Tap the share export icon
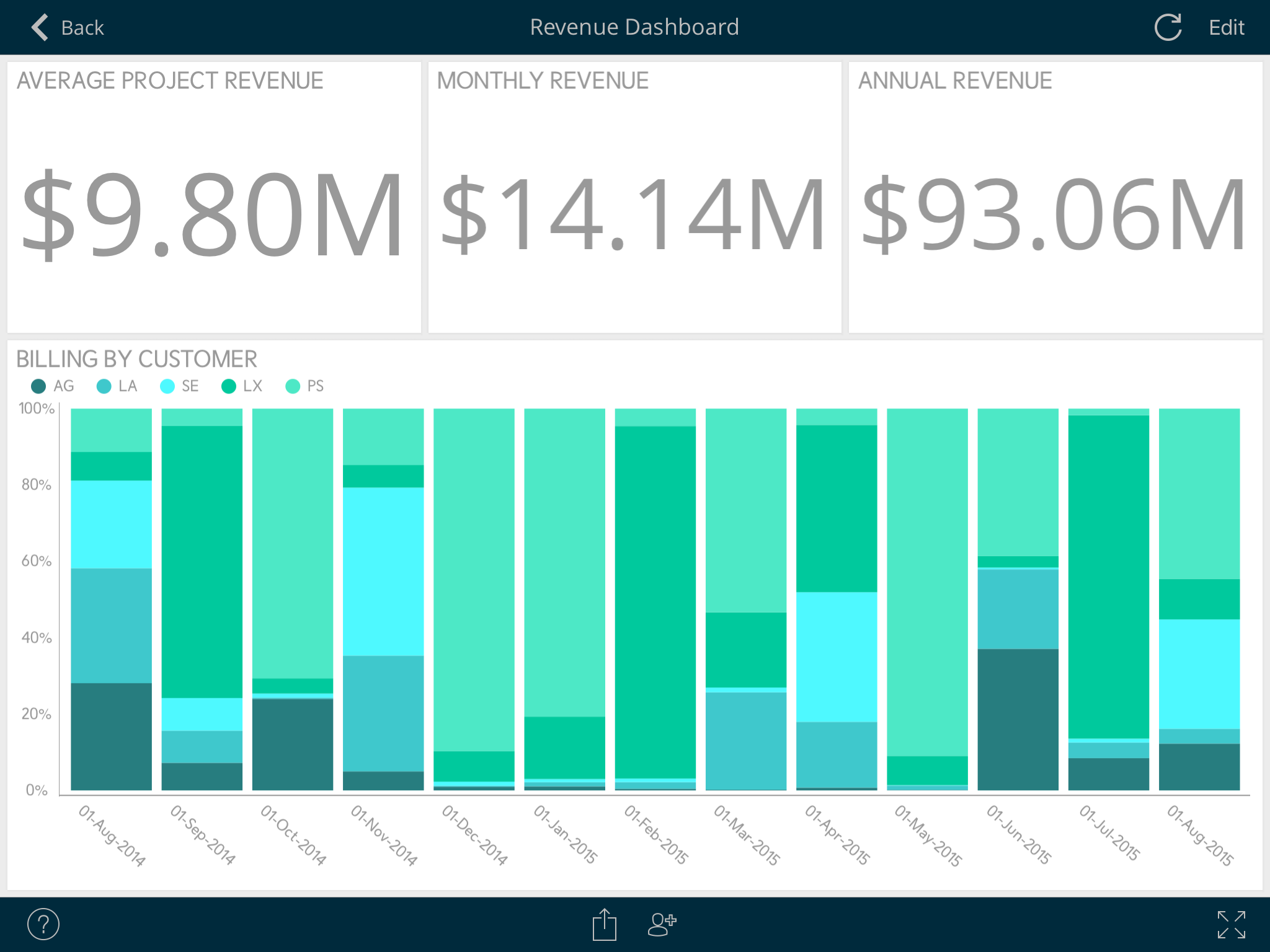 tap(604, 924)
